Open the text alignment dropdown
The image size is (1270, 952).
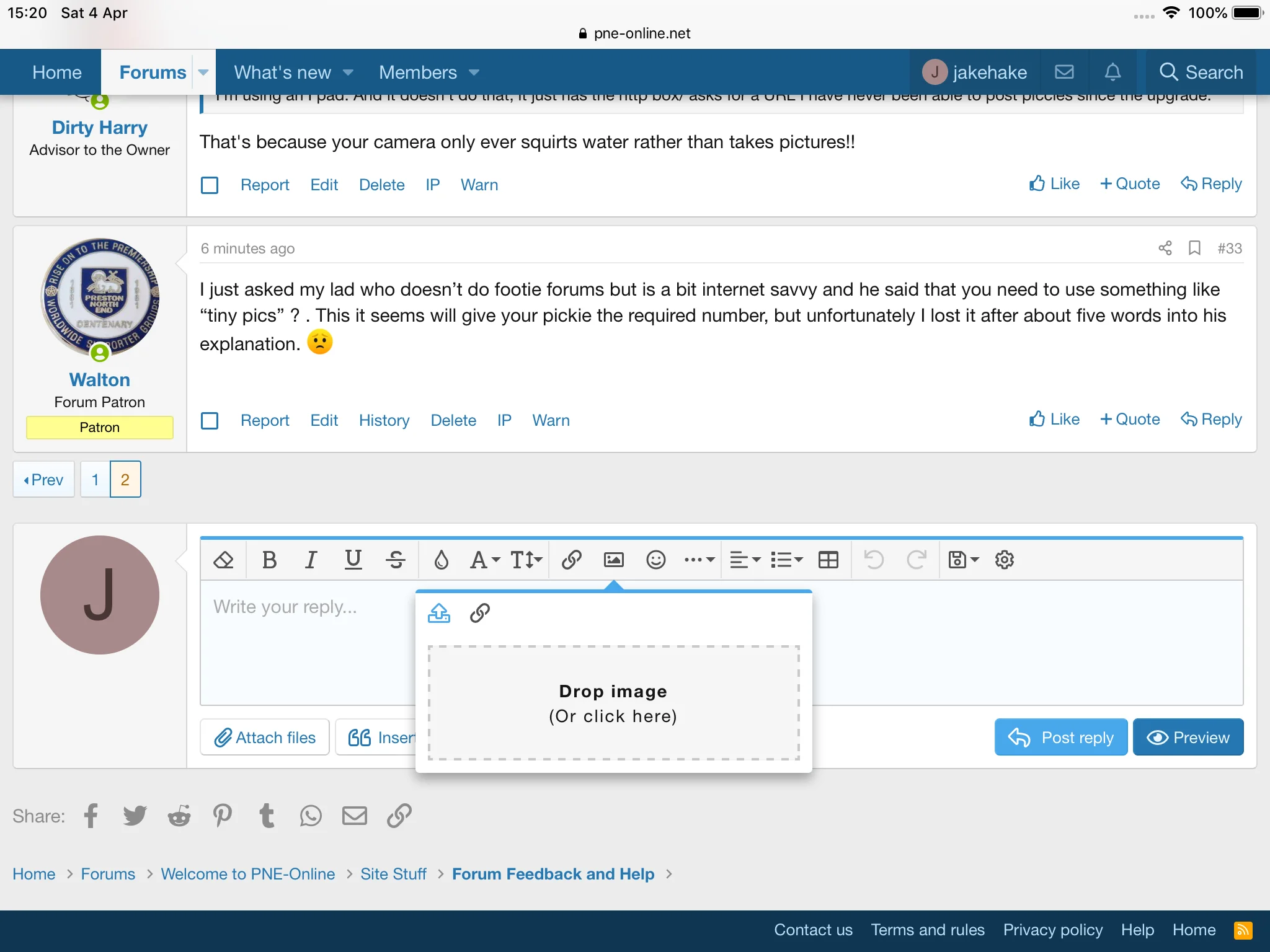point(745,560)
